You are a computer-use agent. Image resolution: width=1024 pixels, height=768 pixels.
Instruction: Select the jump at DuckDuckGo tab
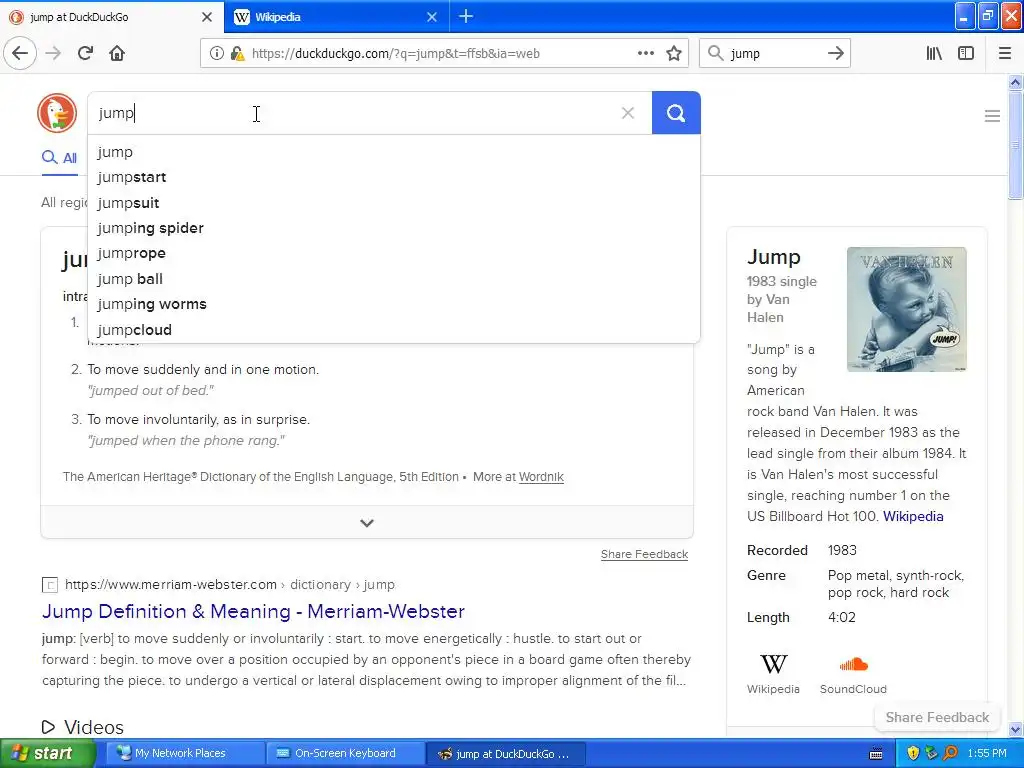coord(111,17)
